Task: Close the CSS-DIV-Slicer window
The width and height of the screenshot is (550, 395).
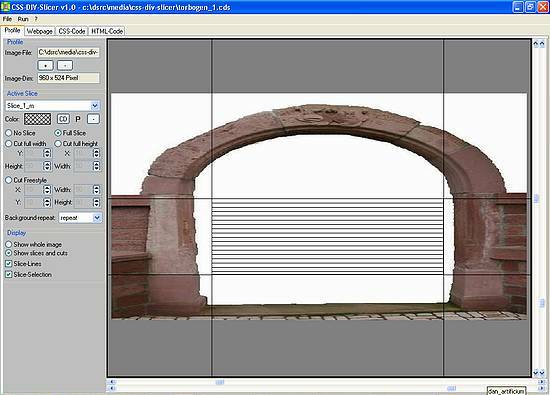Action: (x=543, y=7)
